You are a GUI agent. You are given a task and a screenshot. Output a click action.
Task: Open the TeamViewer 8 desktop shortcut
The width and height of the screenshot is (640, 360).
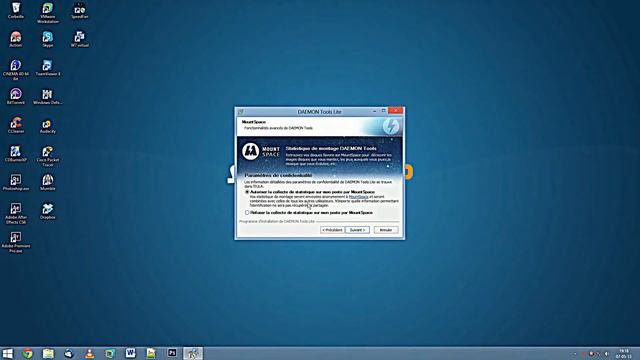48,68
